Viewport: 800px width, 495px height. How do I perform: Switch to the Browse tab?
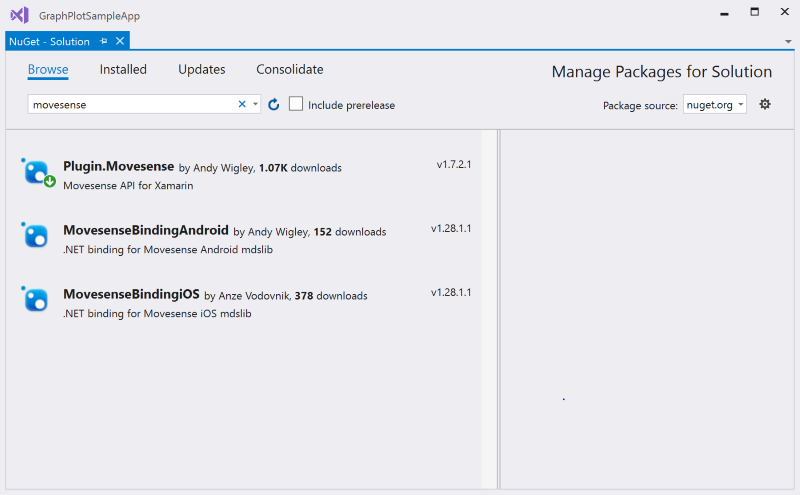pos(48,69)
